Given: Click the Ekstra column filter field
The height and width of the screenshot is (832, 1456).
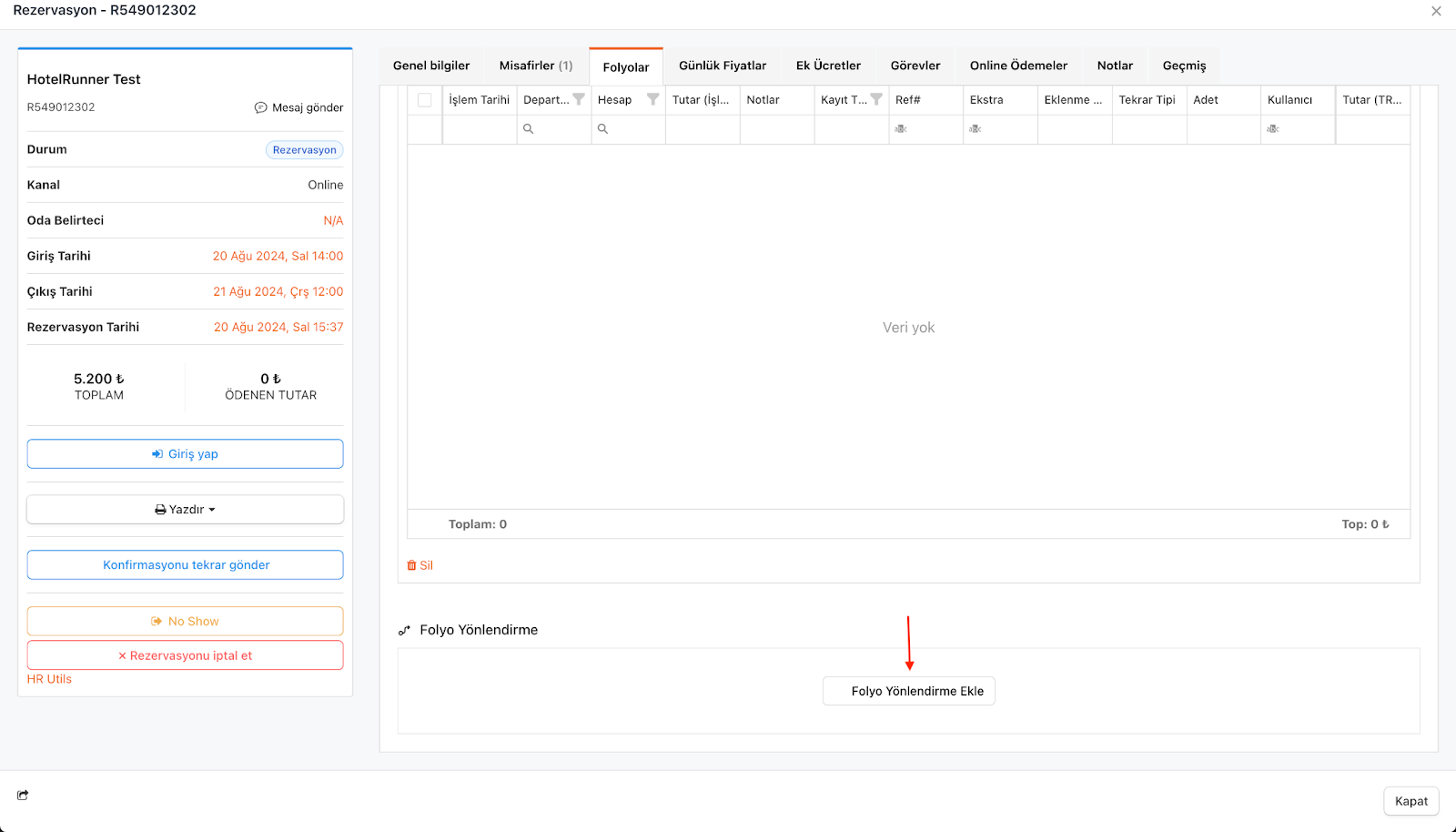Looking at the screenshot, I should [999, 129].
